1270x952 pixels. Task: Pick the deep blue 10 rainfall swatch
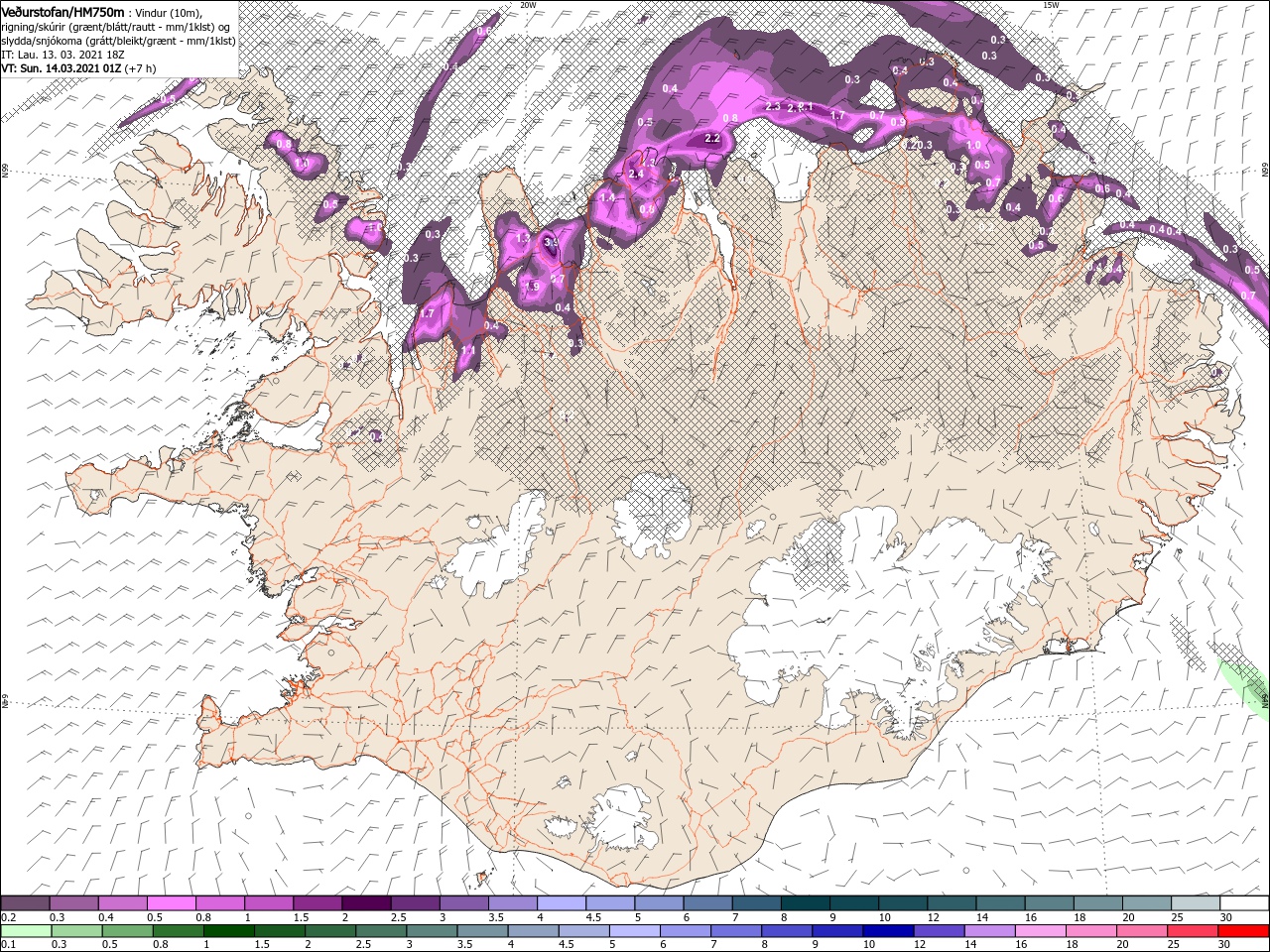coord(887,931)
